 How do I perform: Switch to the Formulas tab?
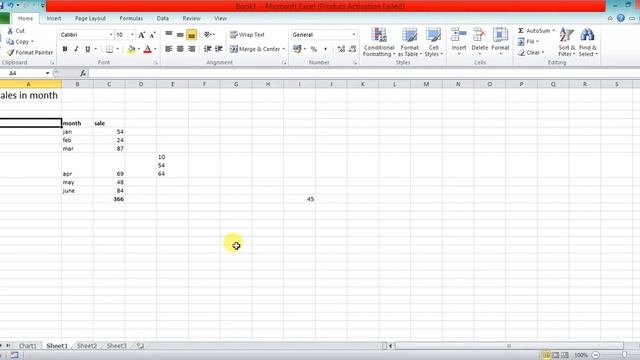click(131, 18)
